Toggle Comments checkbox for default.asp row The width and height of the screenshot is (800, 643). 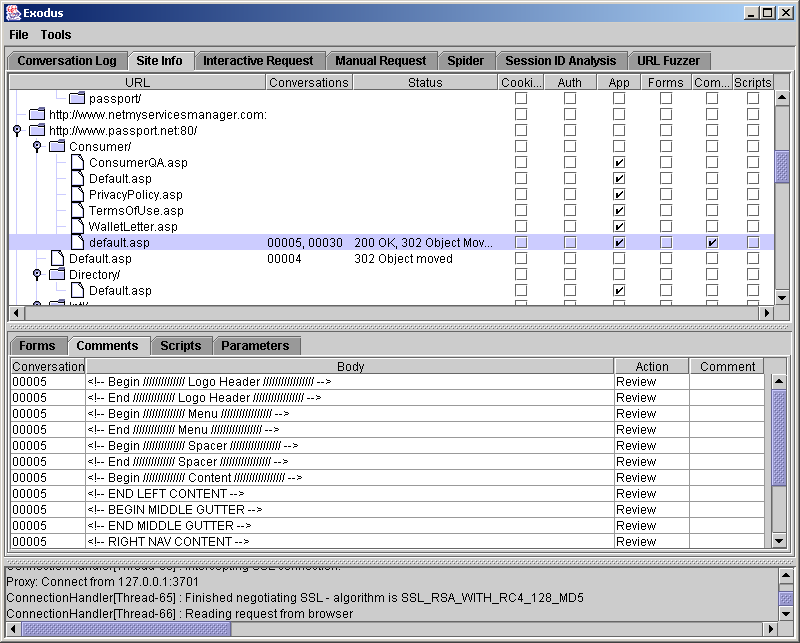click(712, 243)
